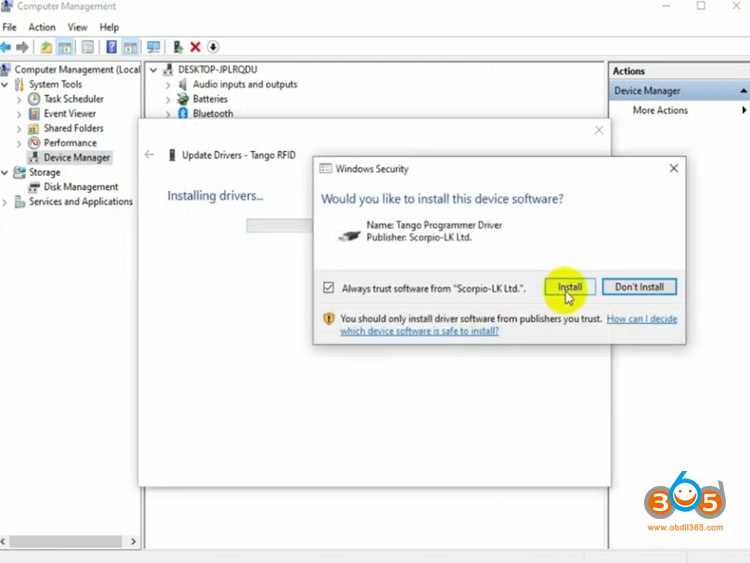Click the Event Viewer icon in the tree
This screenshot has height=563, width=750.
34,114
